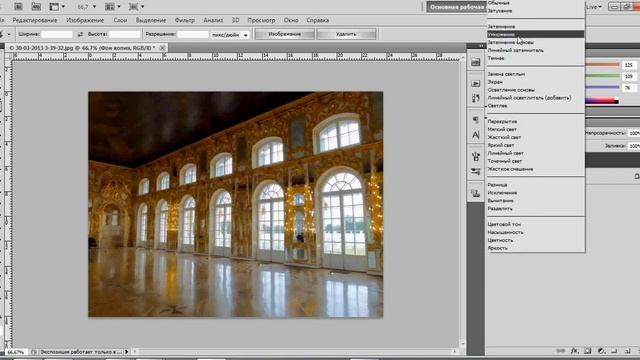Open the Анализ menu
Image resolution: width=640 pixels, height=360 pixels.
[x=213, y=20]
